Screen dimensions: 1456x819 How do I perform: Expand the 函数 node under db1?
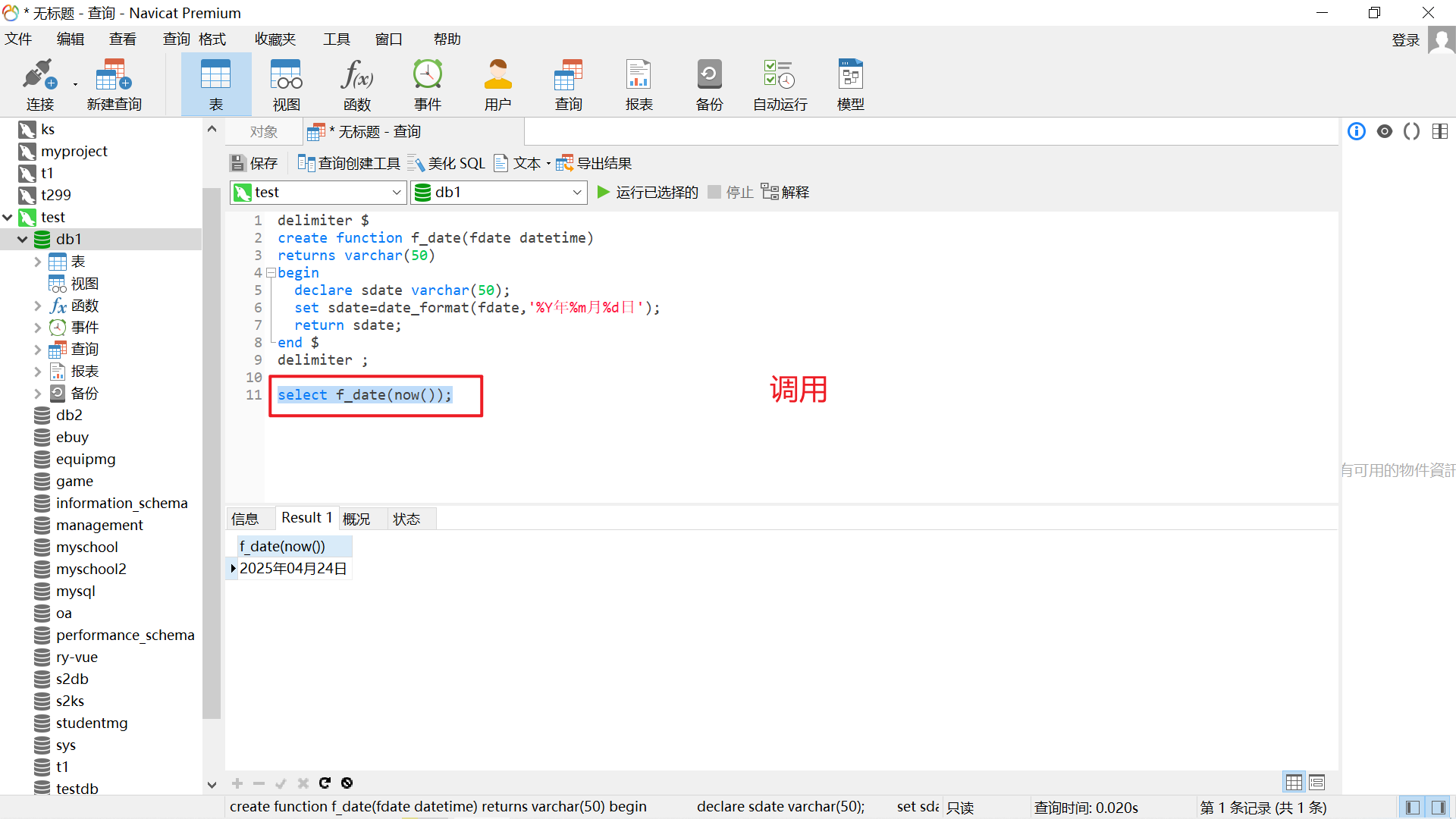[38, 306]
